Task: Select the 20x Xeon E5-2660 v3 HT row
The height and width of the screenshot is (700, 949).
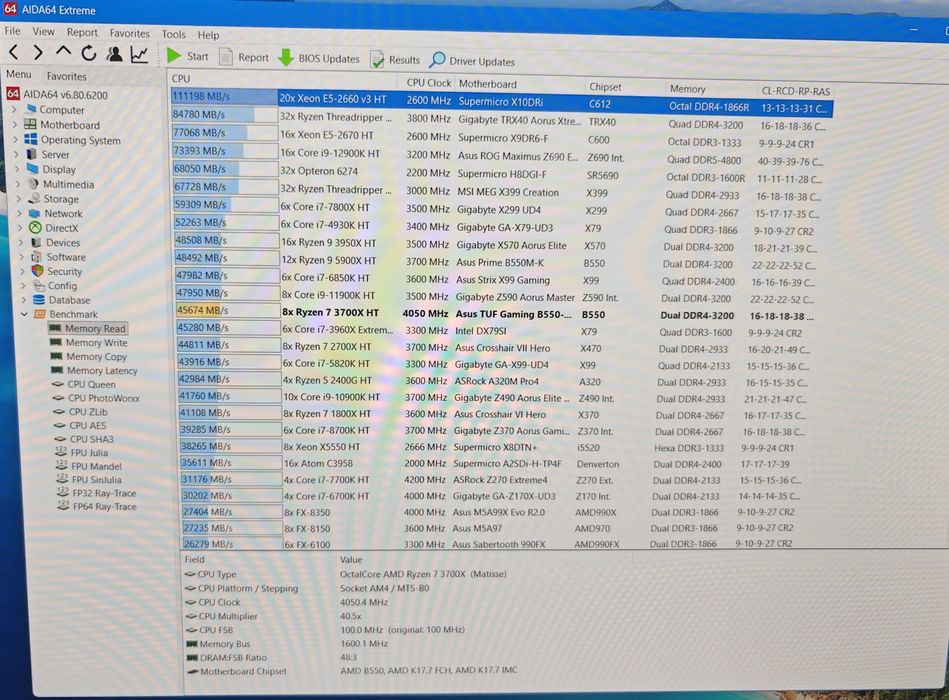Action: coord(502,102)
